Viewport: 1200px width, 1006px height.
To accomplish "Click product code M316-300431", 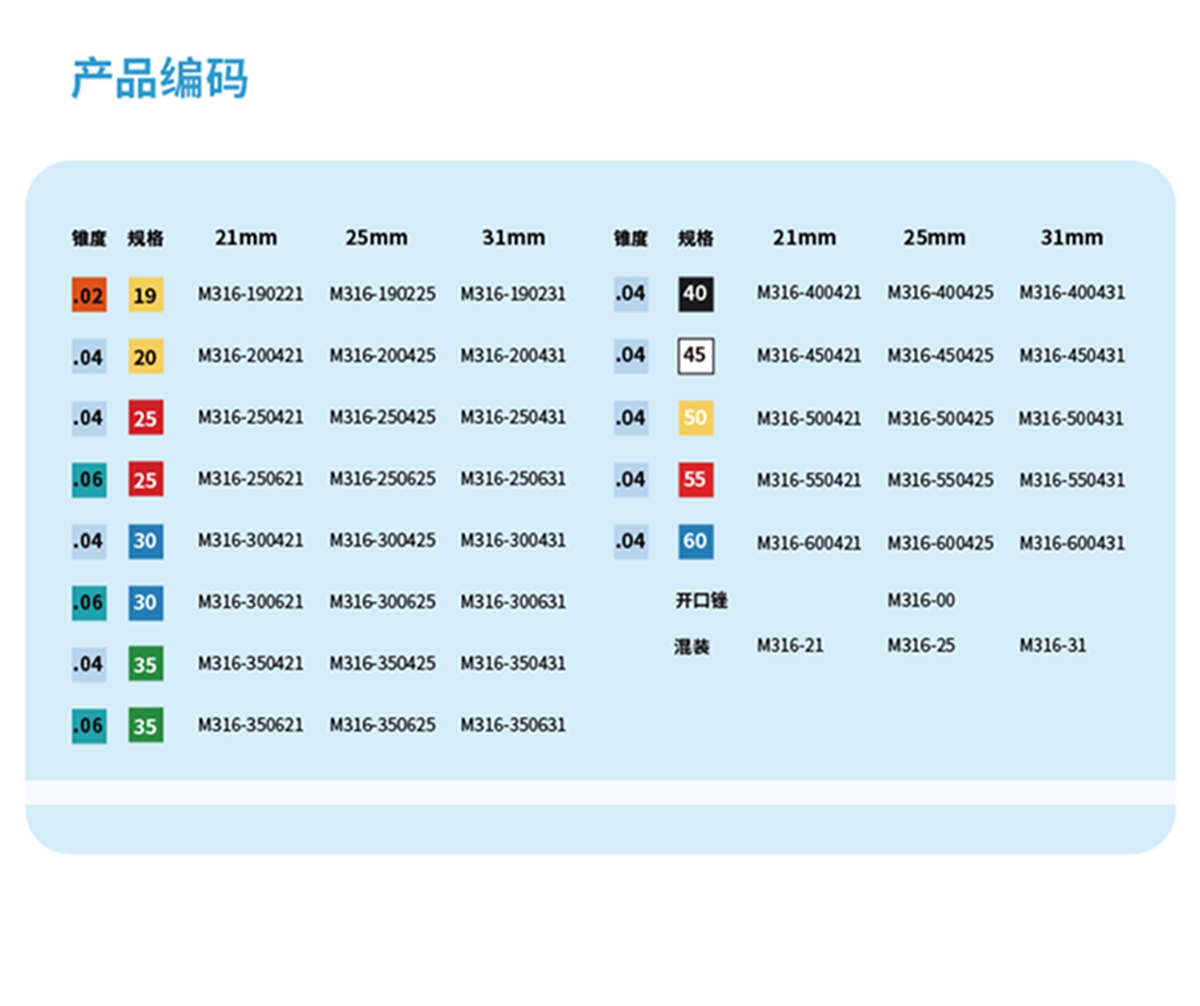I will pos(513,541).
